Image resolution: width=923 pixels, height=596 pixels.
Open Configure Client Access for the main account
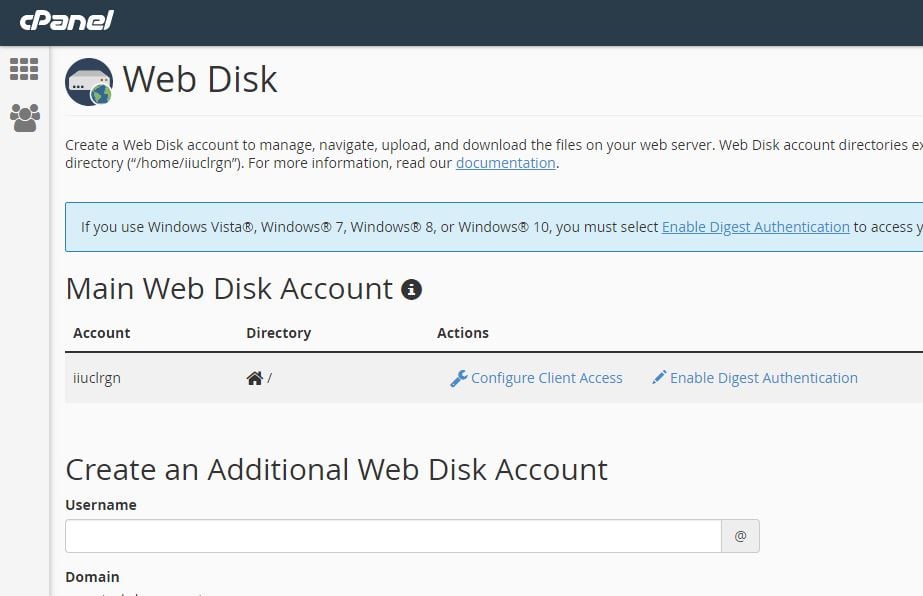[x=546, y=378]
